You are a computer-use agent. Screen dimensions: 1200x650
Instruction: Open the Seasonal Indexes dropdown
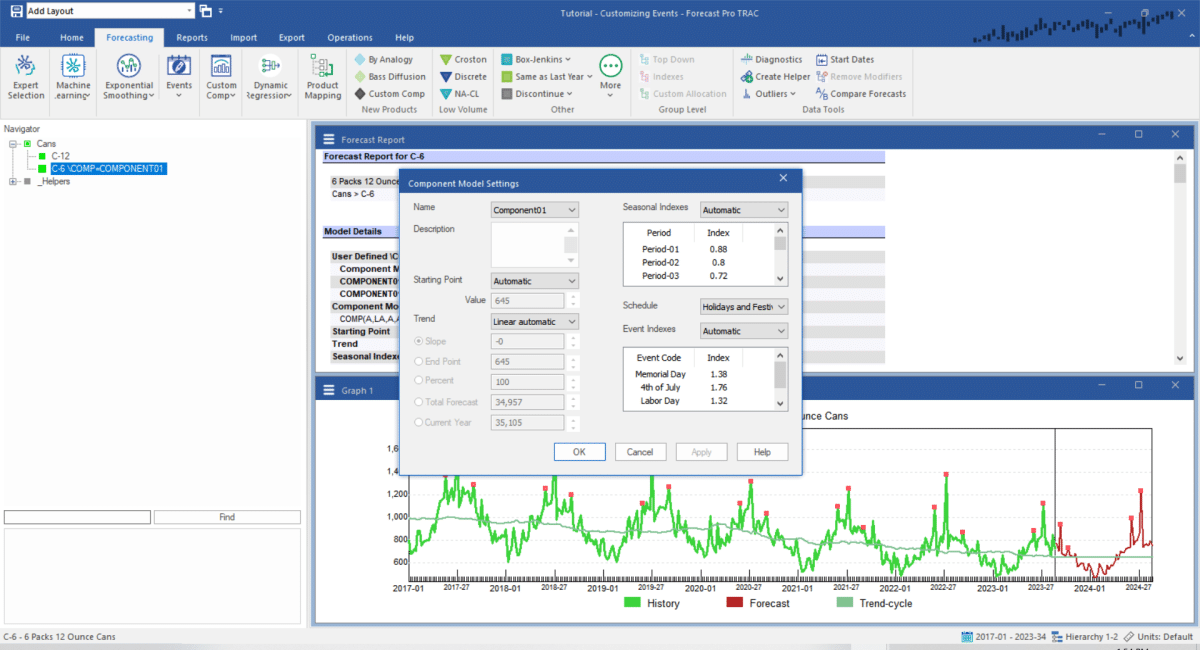click(x=744, y=210)
